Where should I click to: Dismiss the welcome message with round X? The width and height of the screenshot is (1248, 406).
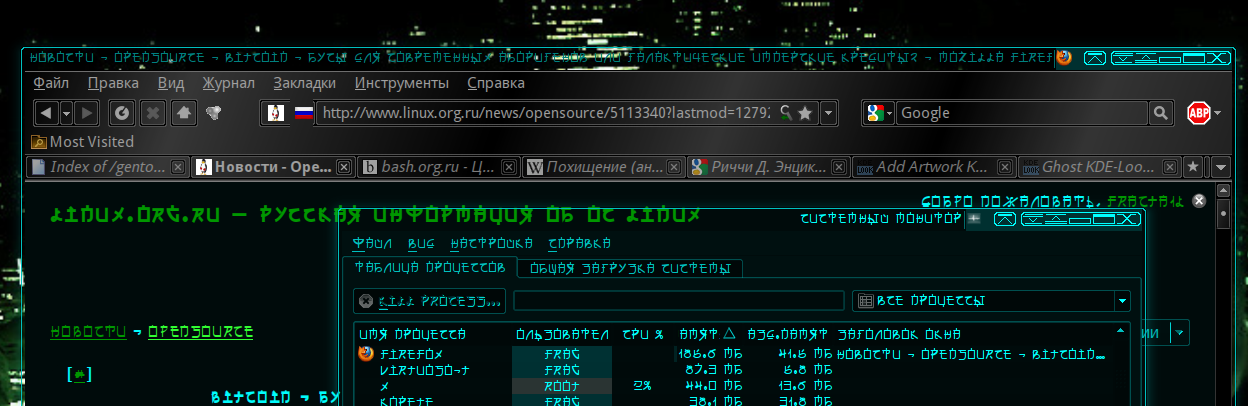tap(1199, 201)
